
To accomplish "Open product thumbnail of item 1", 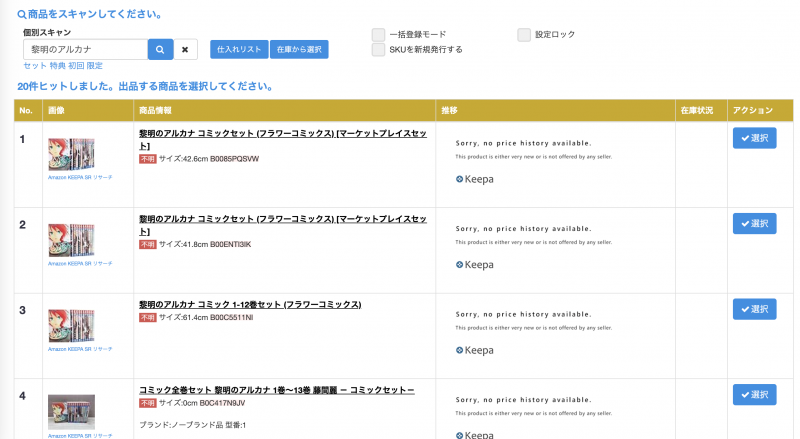I will pos(71,154).
